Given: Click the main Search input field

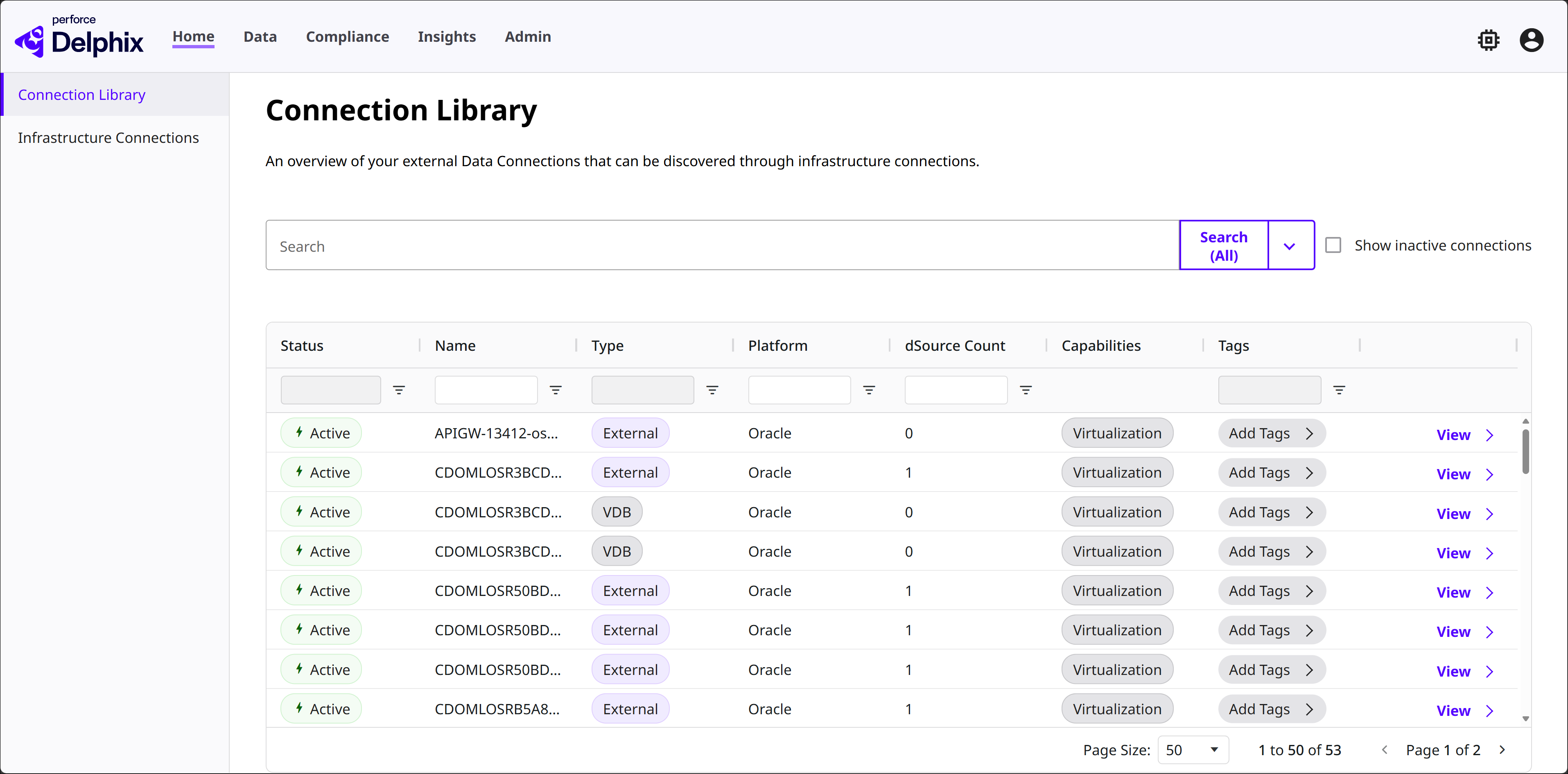Looking at the screenshot, I should pyautogui.click(x=723, y=246).
